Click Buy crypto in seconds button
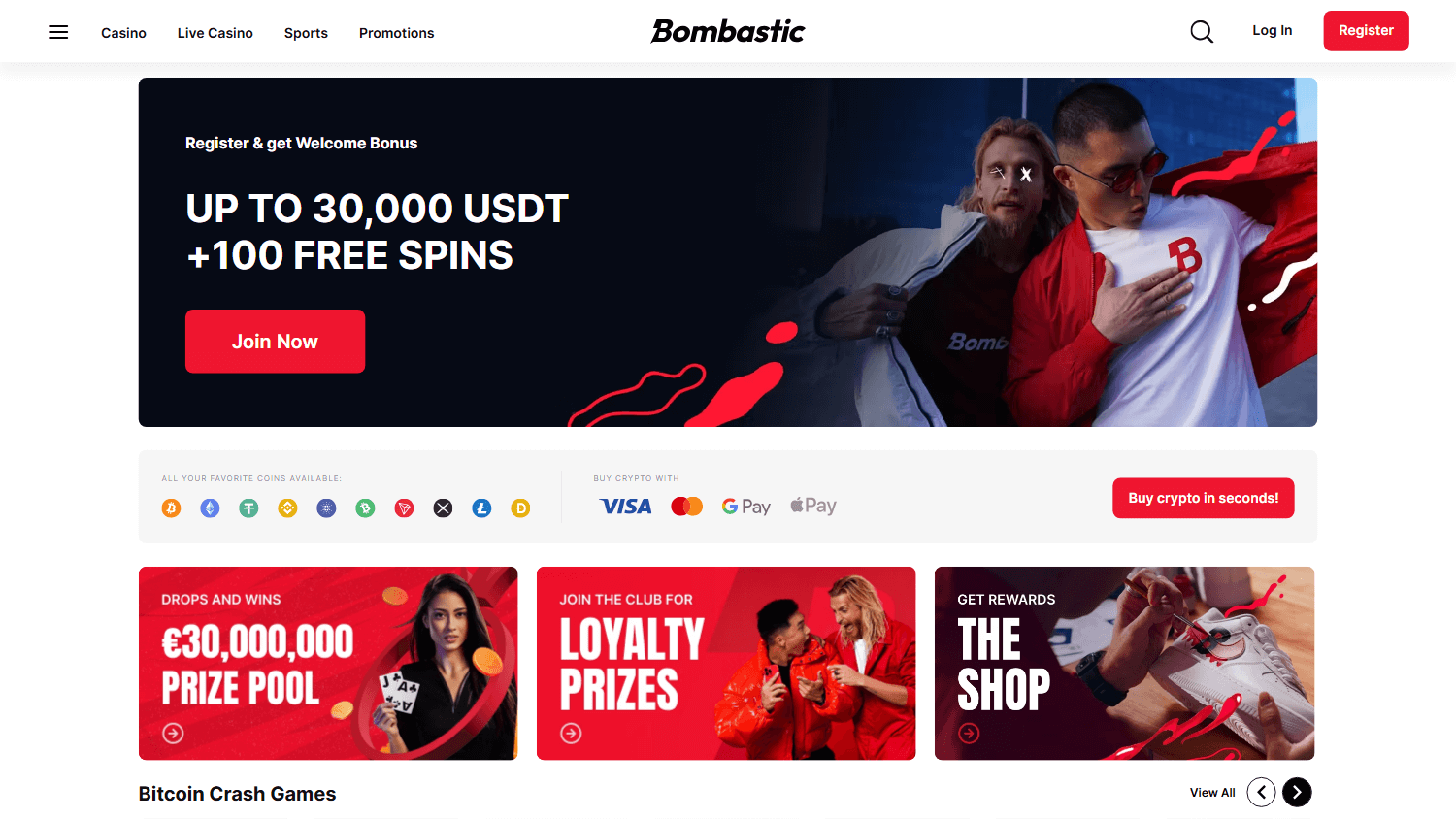The height and width of the screenshot is (819, 1456). coord(1204,498)
